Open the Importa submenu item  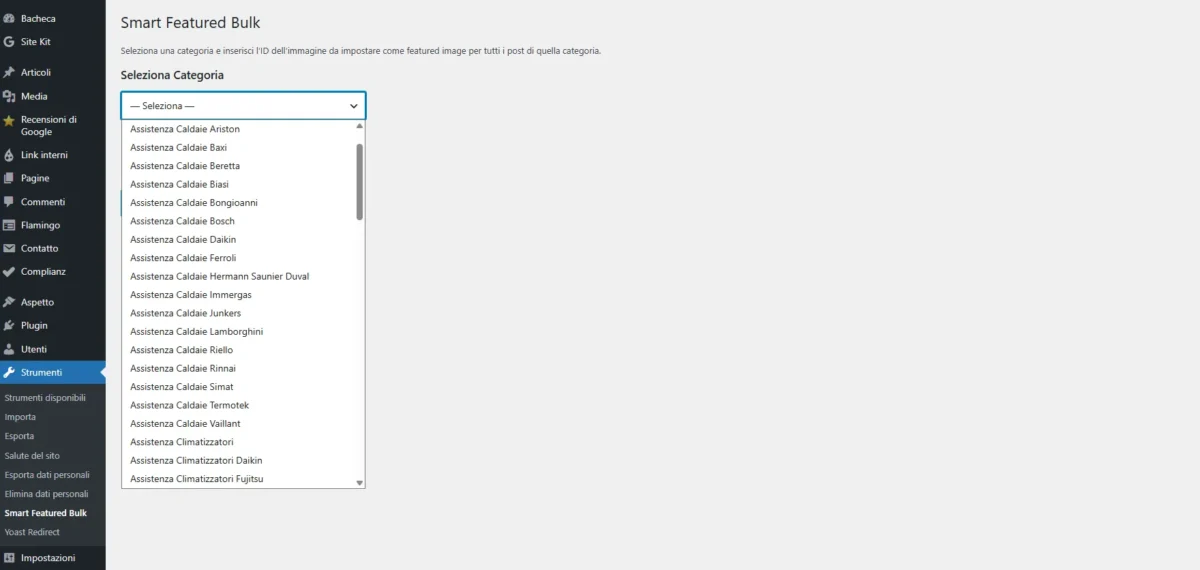click(x=20, y=417)
